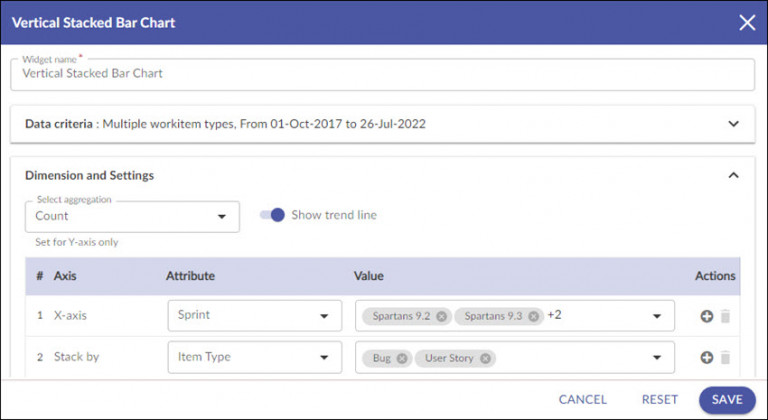Add a row after the Stack by row
The image size is (768, 420).
point(707,358)
